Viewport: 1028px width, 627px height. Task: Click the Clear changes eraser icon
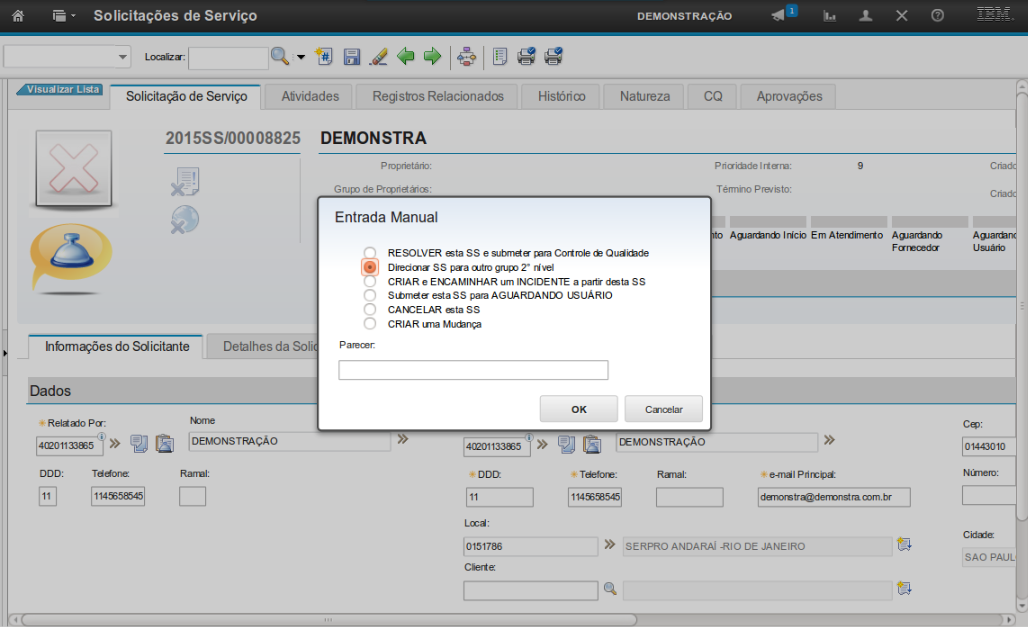coord(378,57)
